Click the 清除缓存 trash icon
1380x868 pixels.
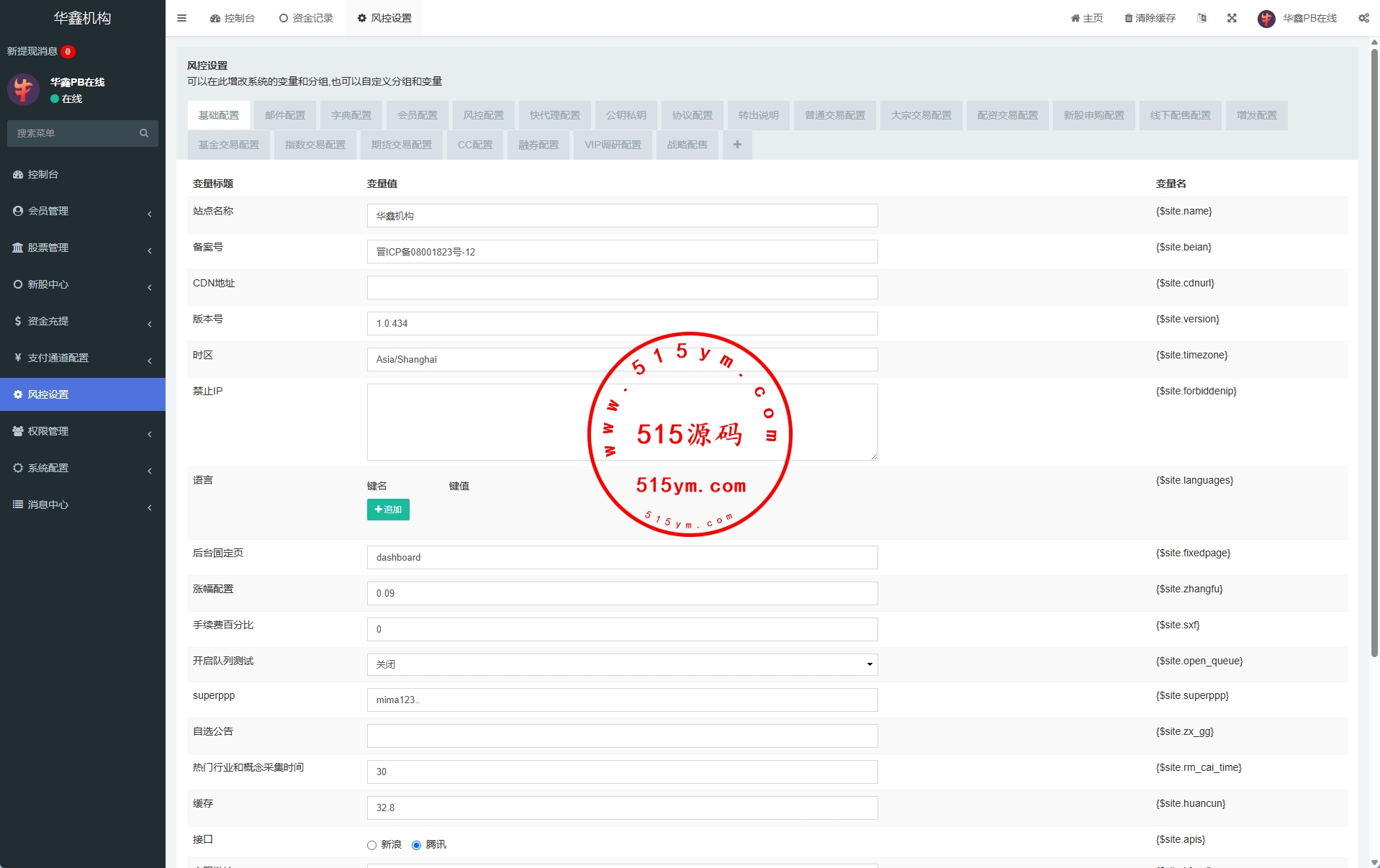click(1128, 18)
